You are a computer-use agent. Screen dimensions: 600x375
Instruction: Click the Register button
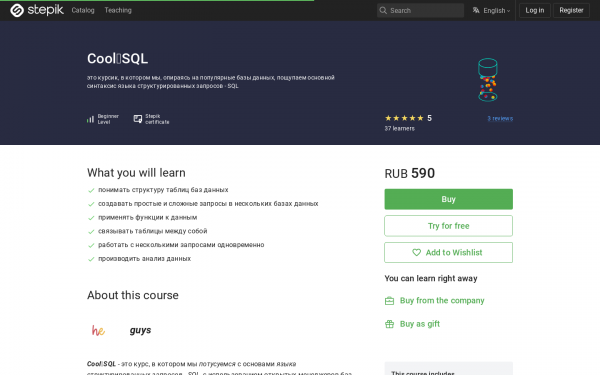coord(571,10)
